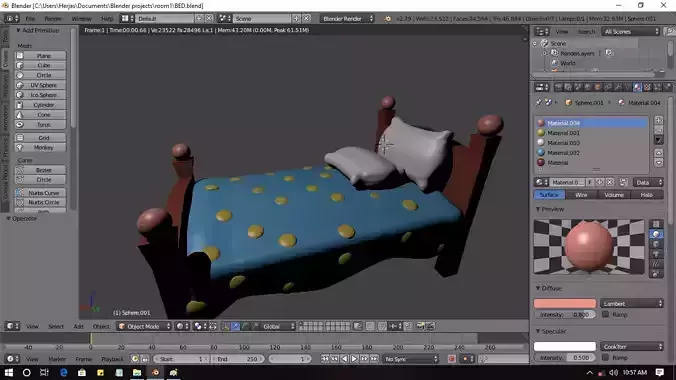
Task: Select Material.001 slot
Action: pos(592,133)
